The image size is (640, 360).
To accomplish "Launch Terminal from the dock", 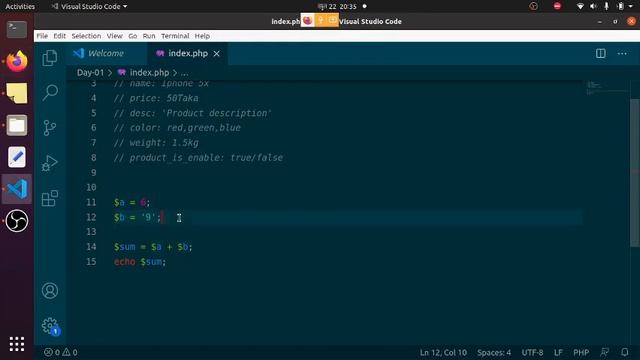I will tap(17, 29).
